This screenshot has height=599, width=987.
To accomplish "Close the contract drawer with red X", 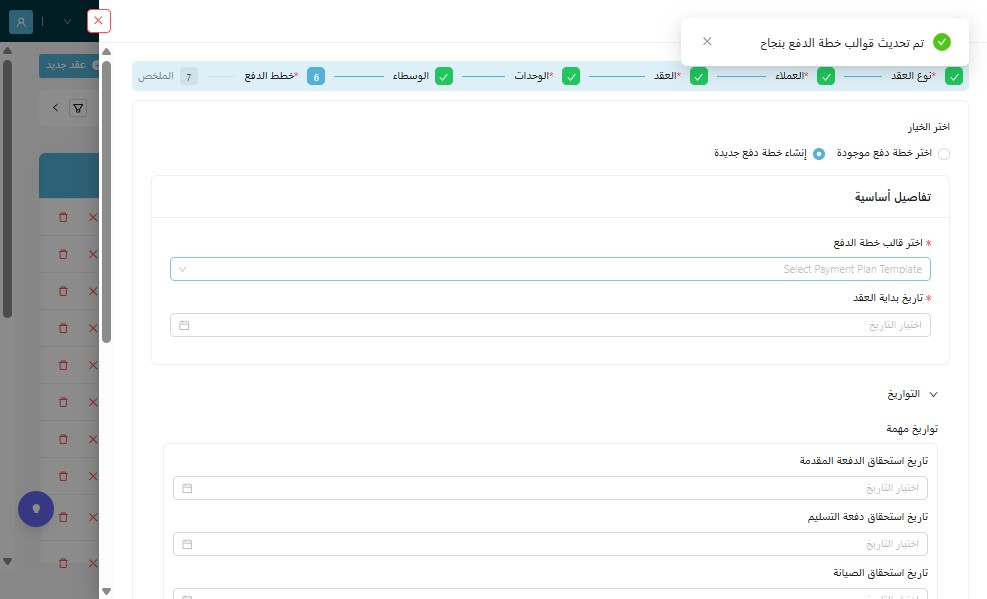I will (x=98, y=21).
